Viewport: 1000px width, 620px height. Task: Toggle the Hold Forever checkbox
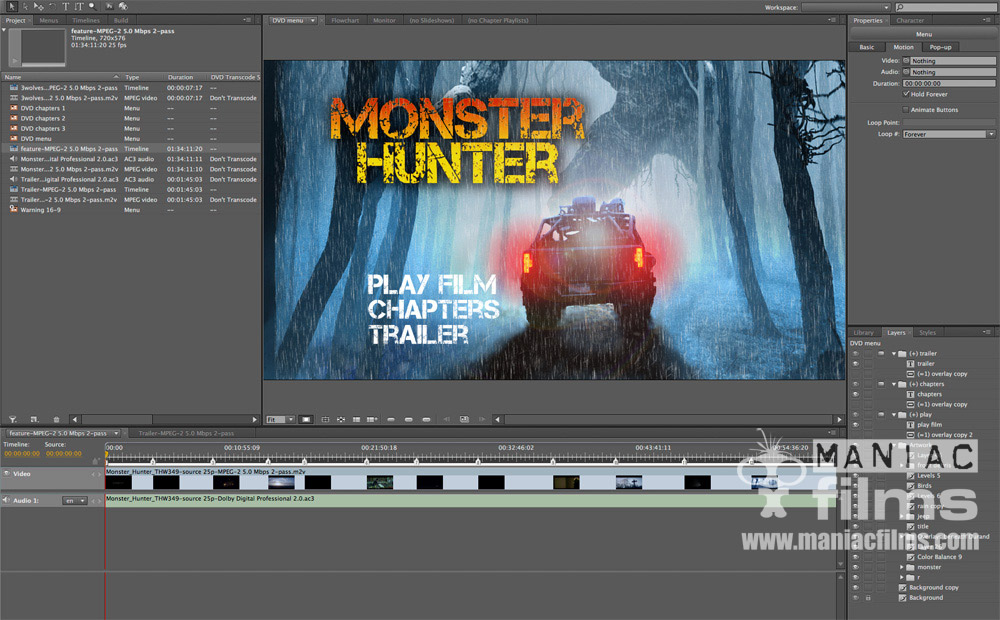click(906, 94)
